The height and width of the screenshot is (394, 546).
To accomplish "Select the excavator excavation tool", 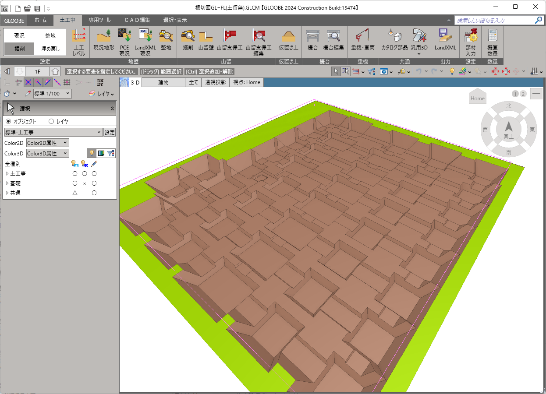I will tap(188, 39).
